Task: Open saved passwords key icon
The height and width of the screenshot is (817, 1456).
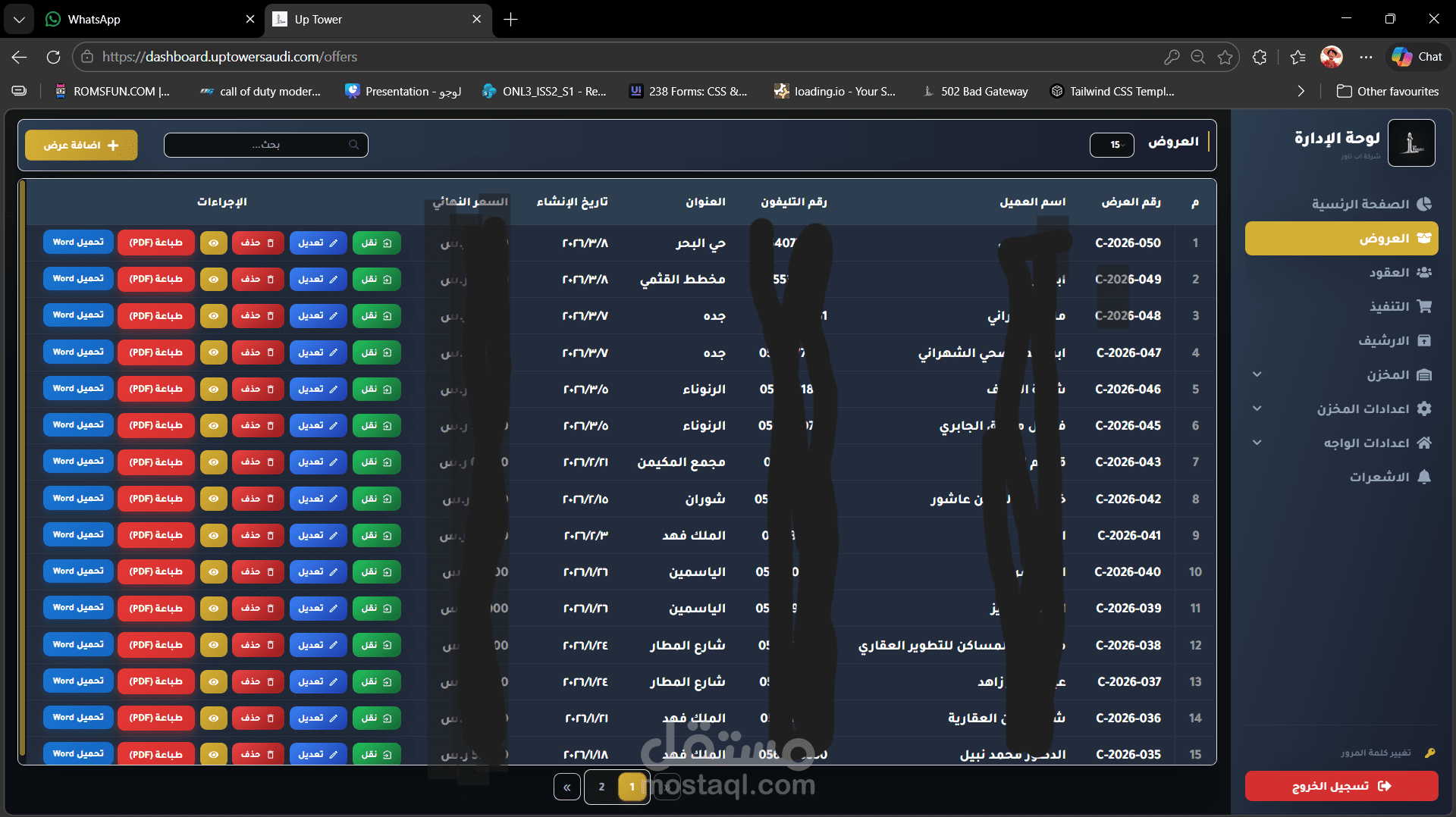Action: click(x=1172, y=57)
